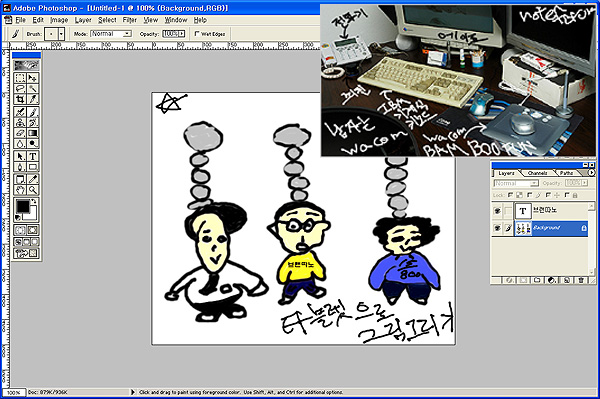
Task: Select the Hand tool
Action: click(x=20, y=190)
